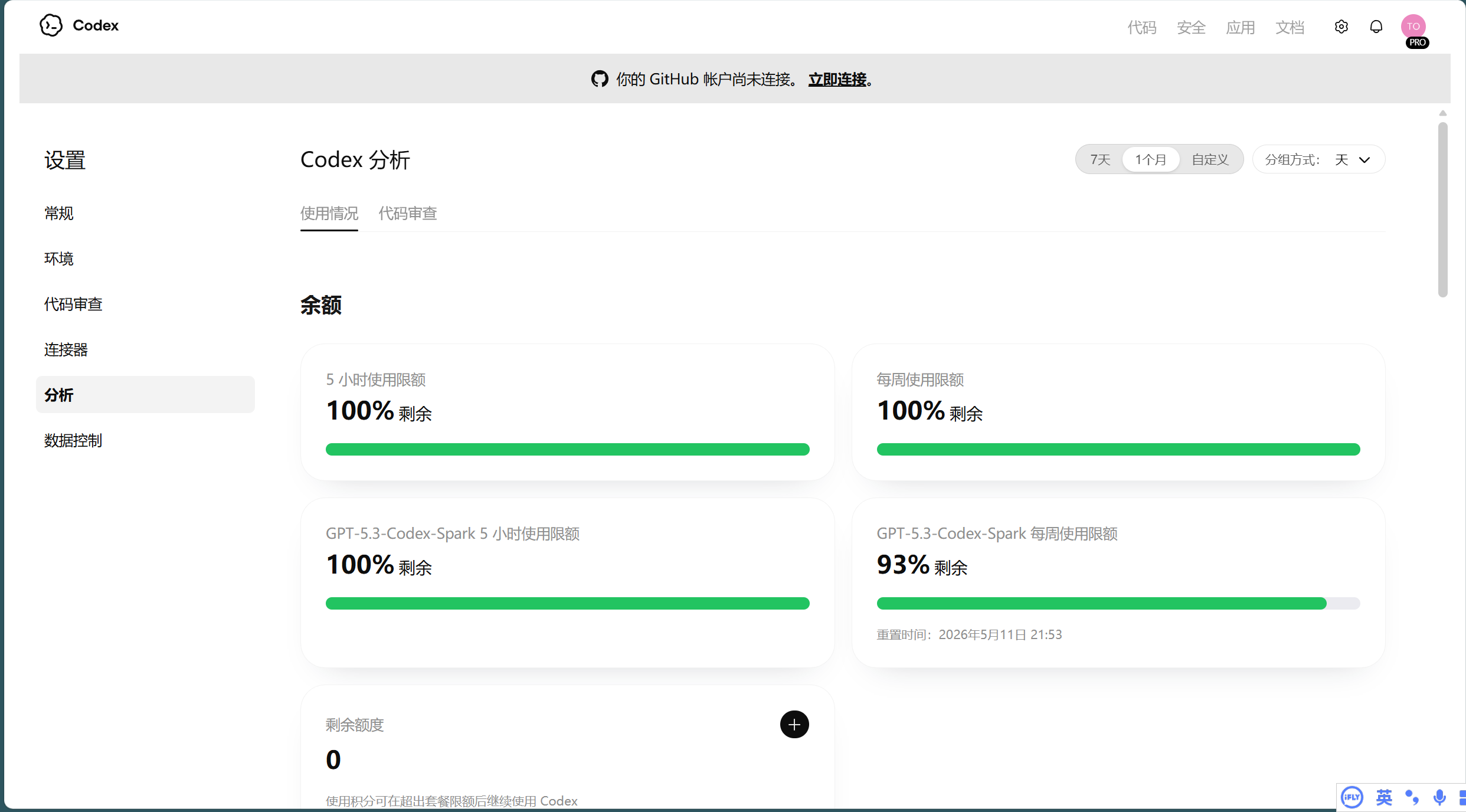Go to 应用 in top navigation

point(1241,27)
